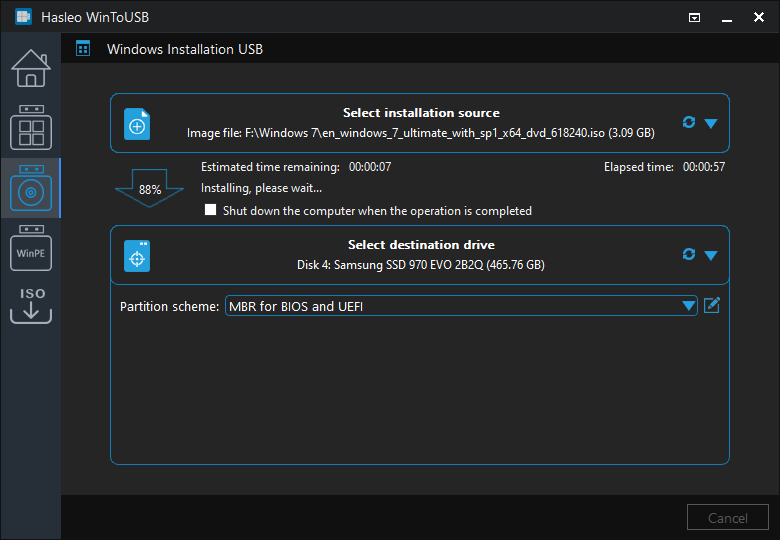Expand the destination drive dropdown arrow
Image resolution: width=780 pixels, height=540 pixels.
[711, 256]
